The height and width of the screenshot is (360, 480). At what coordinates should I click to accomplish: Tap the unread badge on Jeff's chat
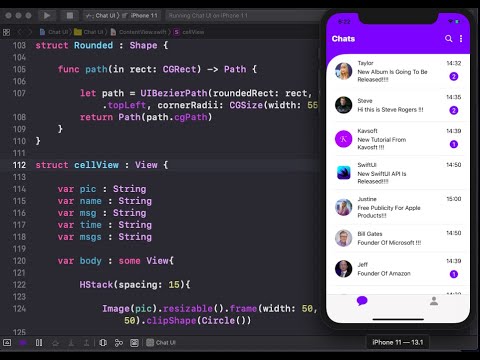coord(453,274)
